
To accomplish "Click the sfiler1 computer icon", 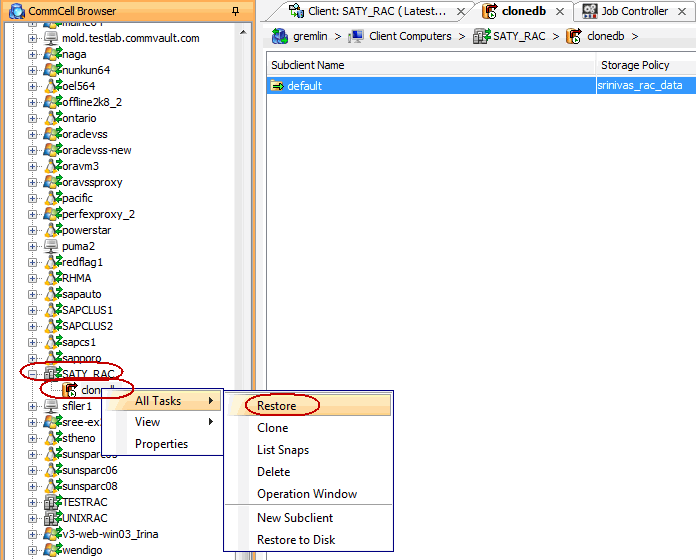I will (x=51, y=406).
